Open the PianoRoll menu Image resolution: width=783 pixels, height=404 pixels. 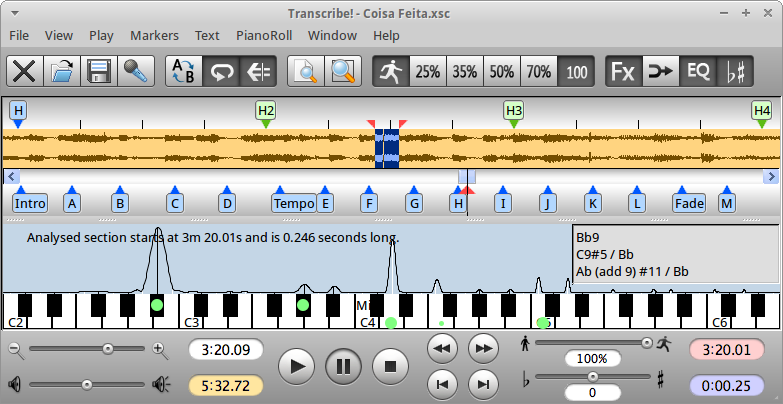264,35
